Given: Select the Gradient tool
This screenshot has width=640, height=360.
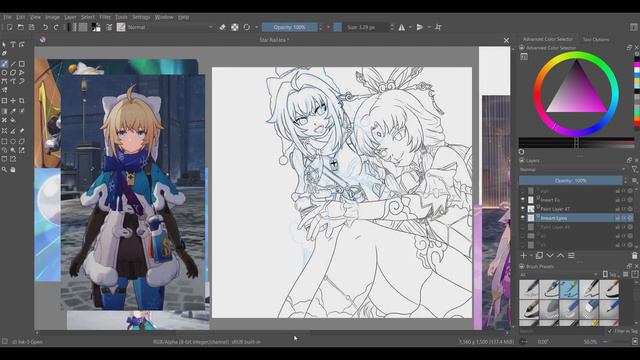Looking at the screenshot, I should tap(4, 111).
